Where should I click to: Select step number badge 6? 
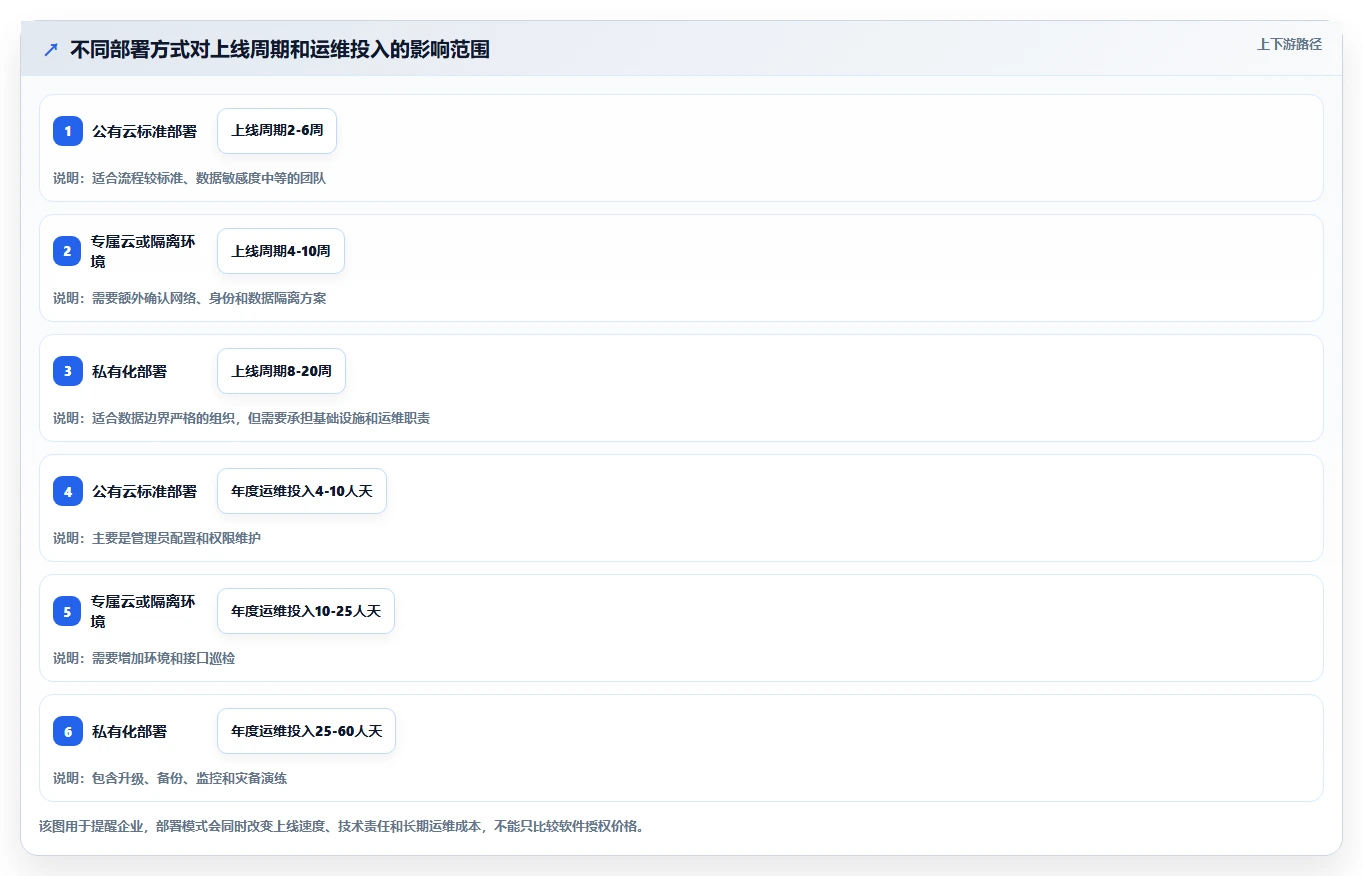(x=68, y=731)
